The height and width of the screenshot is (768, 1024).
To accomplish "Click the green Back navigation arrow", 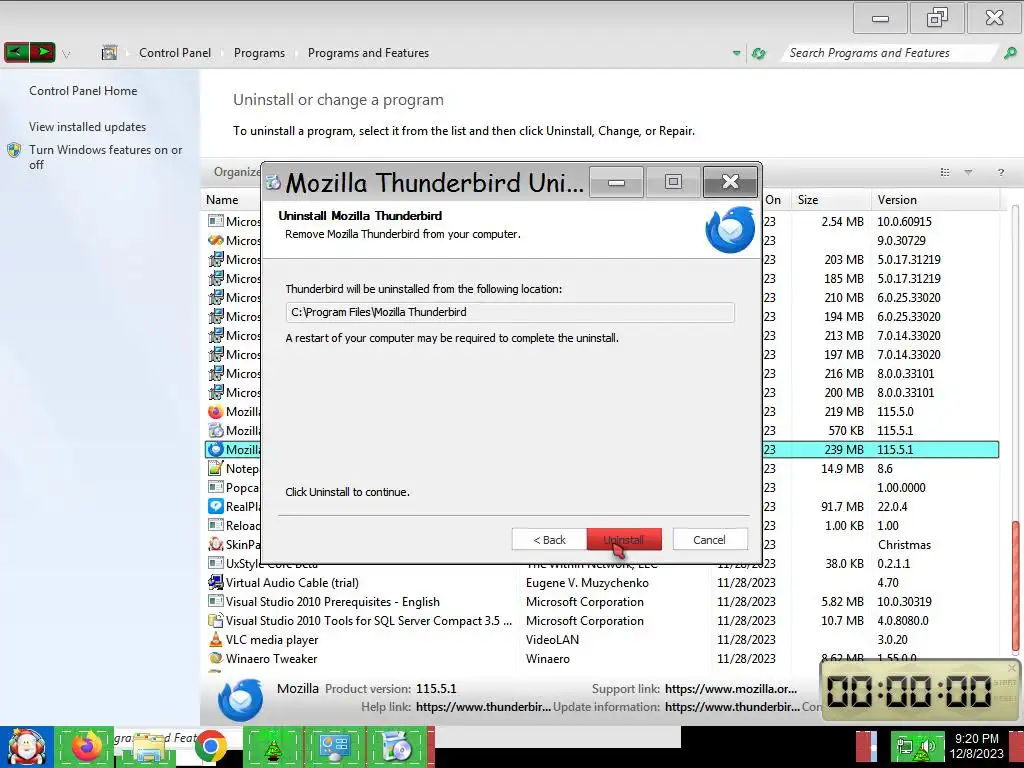I will tap(16, 52).
